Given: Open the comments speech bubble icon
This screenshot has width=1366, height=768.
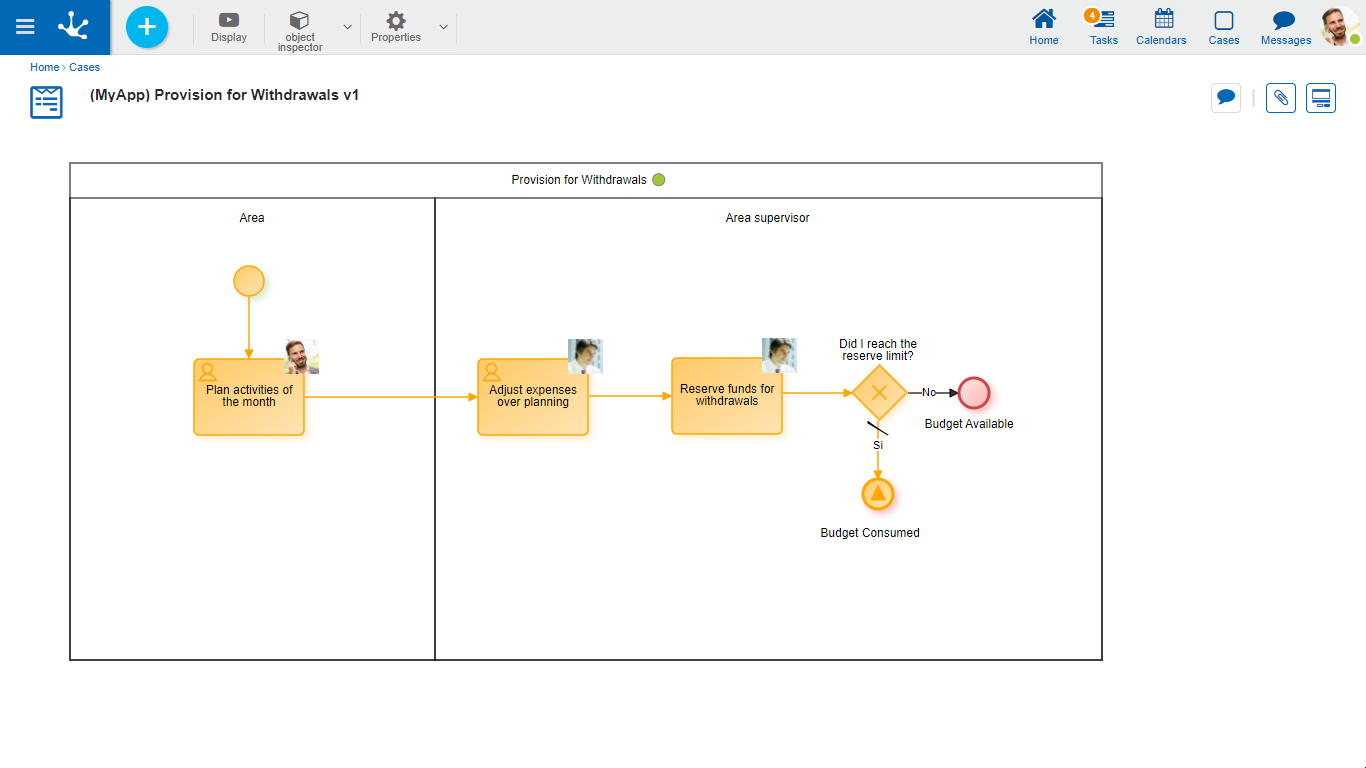Looking at the screenshot, I should [x=1226, y=98].
